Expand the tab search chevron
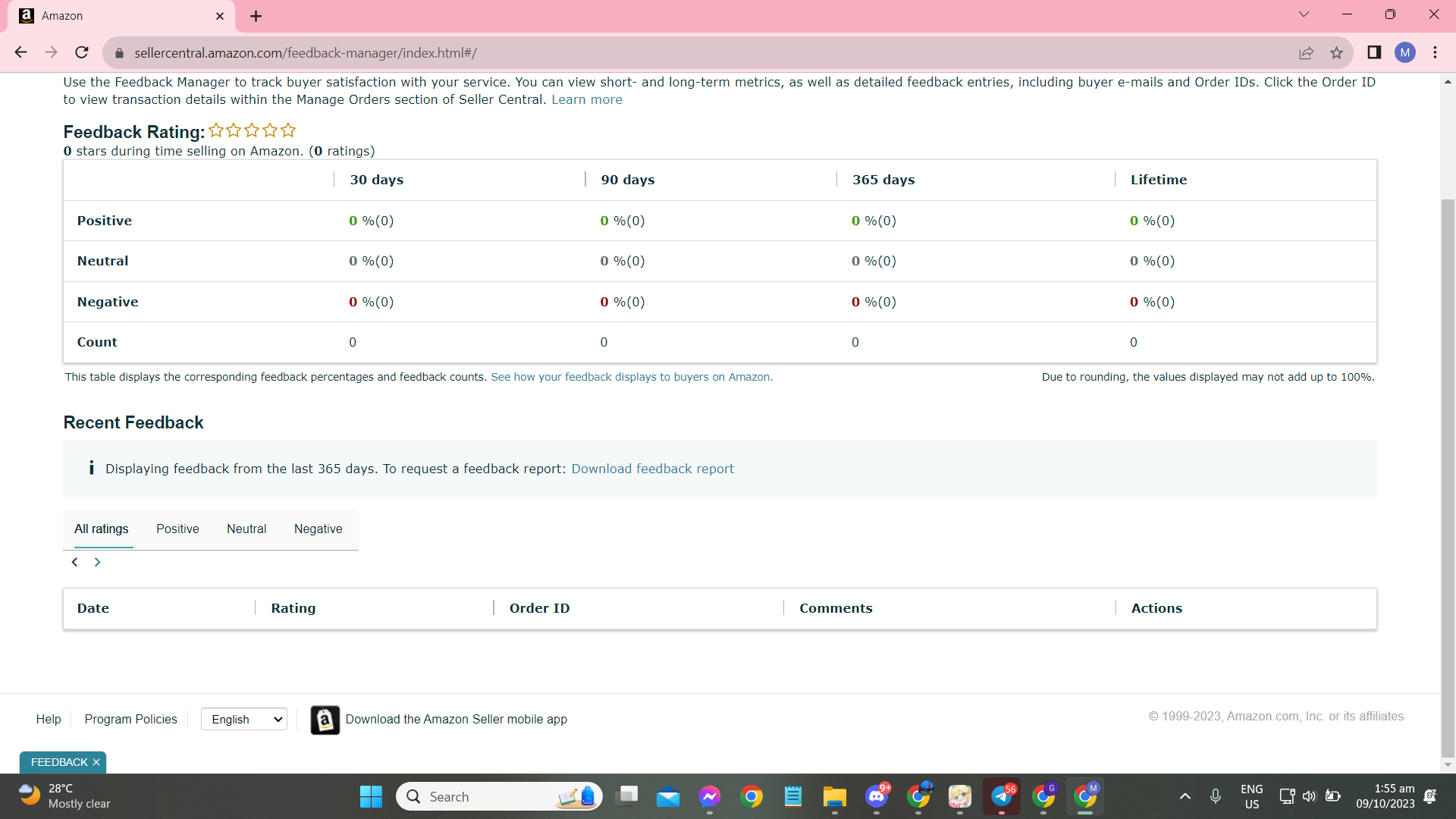Viewport: 1456px width, 819px height. pos(1304,14)
